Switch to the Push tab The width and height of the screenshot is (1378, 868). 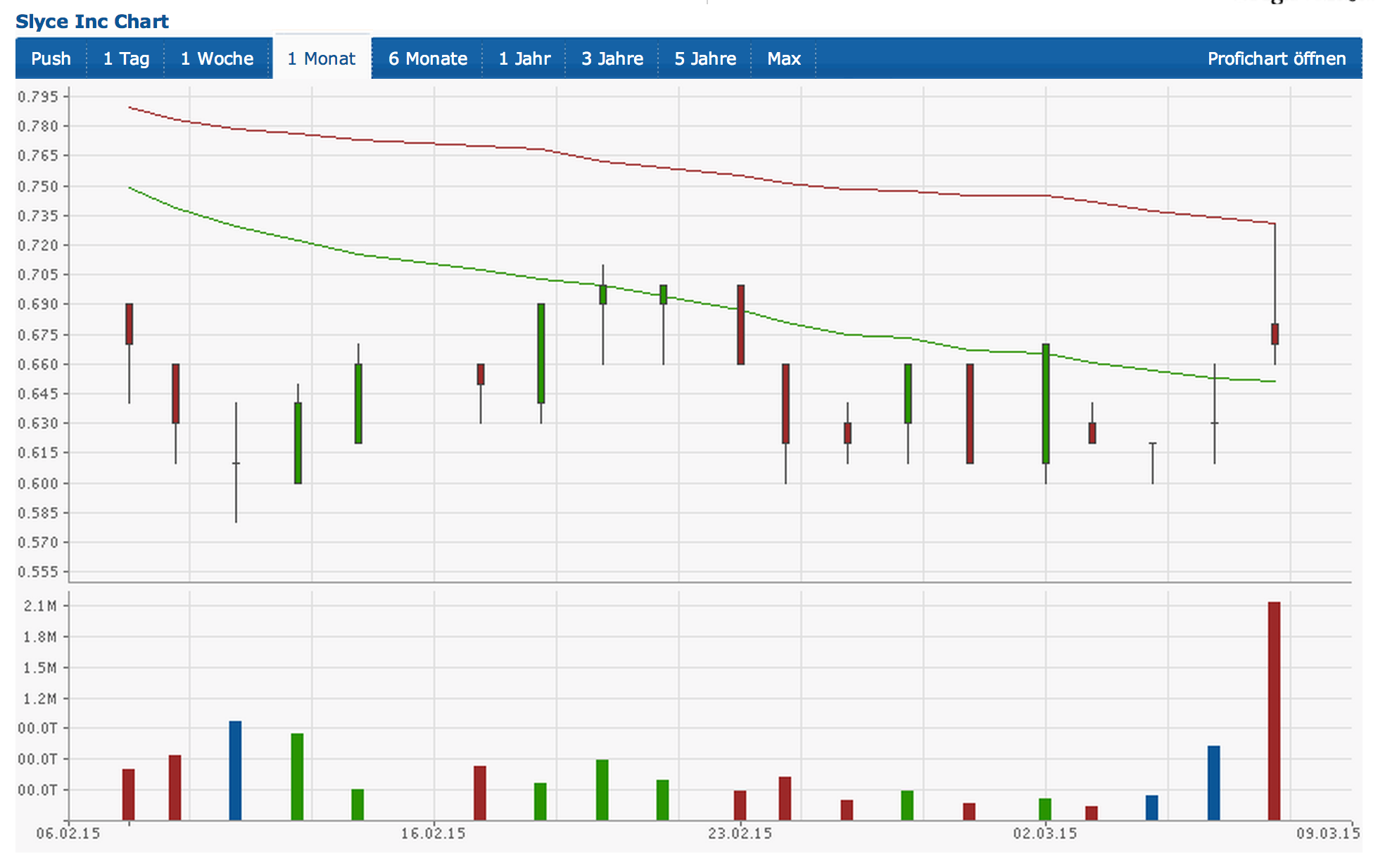pos(51,59)
